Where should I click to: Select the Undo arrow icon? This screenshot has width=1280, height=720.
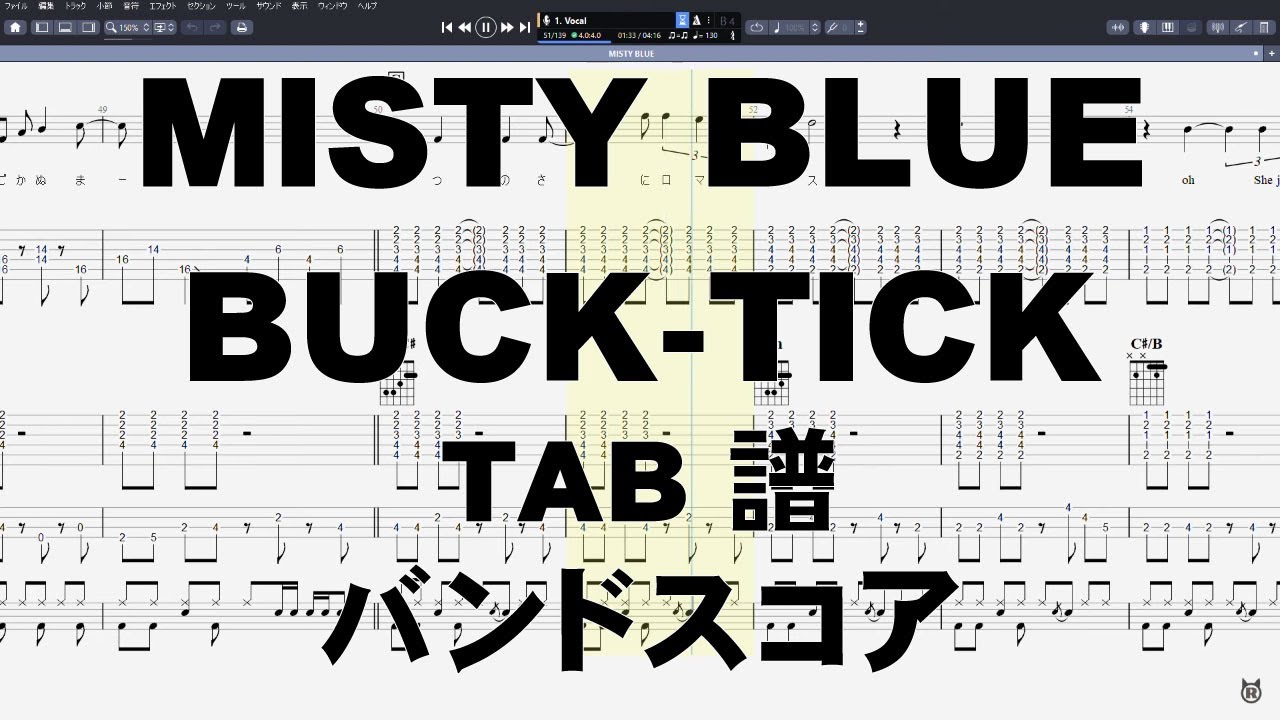[192, 27]
